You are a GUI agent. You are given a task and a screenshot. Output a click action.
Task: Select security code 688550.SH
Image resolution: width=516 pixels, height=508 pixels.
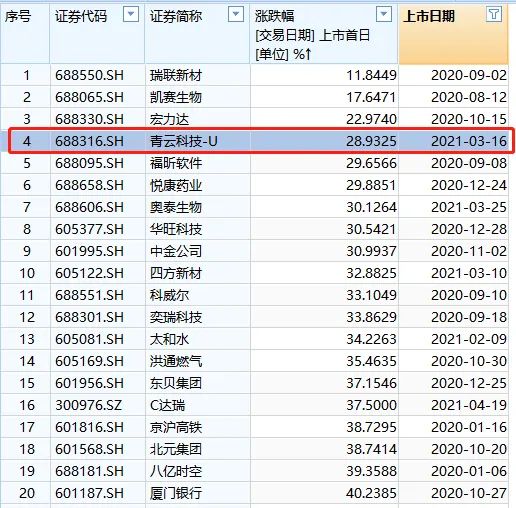pos(89,75)
